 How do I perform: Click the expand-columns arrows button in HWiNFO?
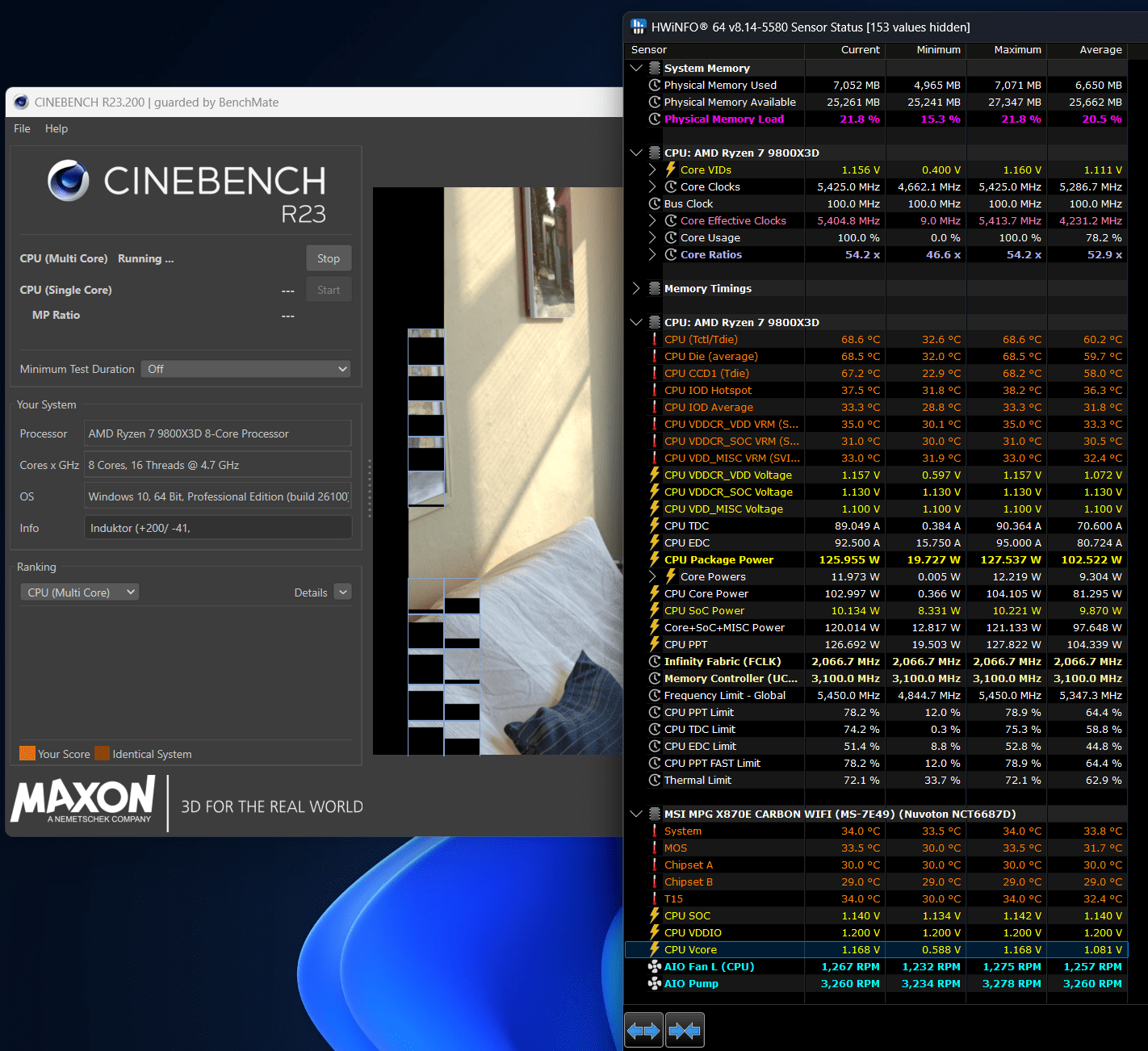[644, 1031]
